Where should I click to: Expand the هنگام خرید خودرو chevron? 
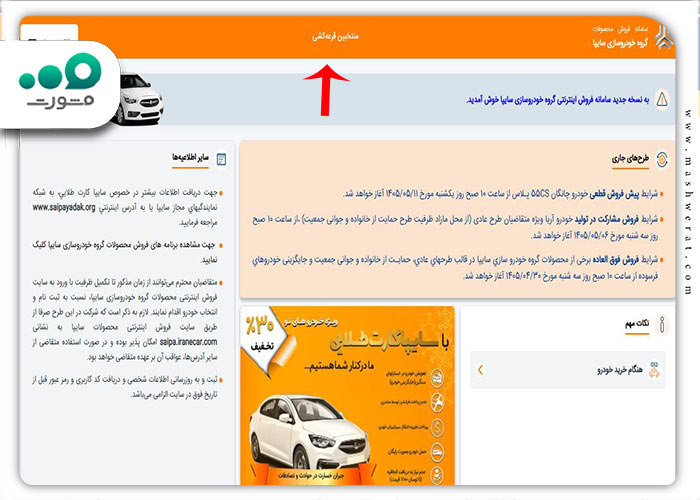click(480, 370)
